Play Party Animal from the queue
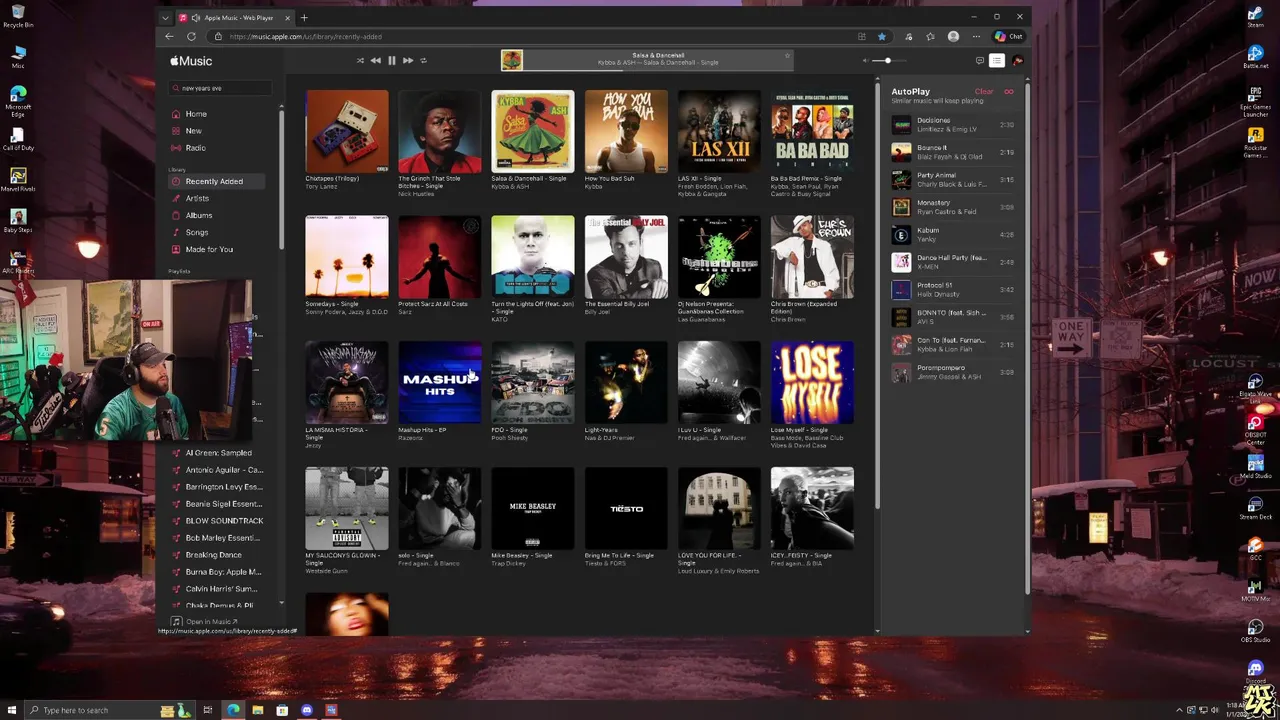This screenshot has width=1280, height=720. pos(953,180)
